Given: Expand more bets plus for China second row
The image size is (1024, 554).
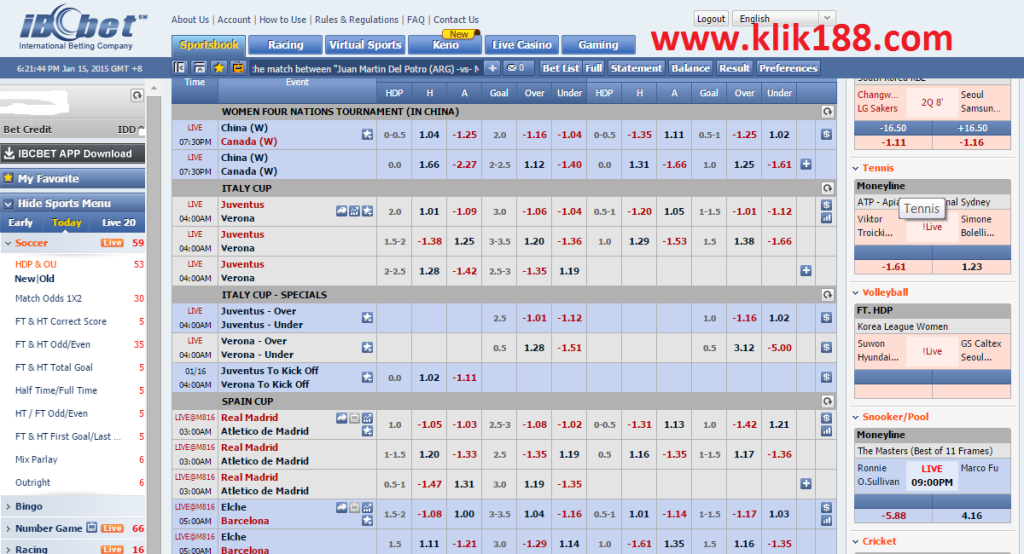Looking at the screenshot, I should pyautogui.click(x=806, y=165).
